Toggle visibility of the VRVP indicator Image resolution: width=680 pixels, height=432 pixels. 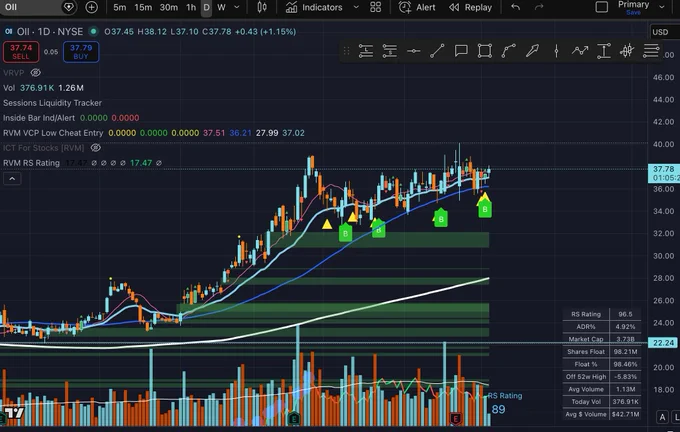pyautogui.click(x=36, y=72)
